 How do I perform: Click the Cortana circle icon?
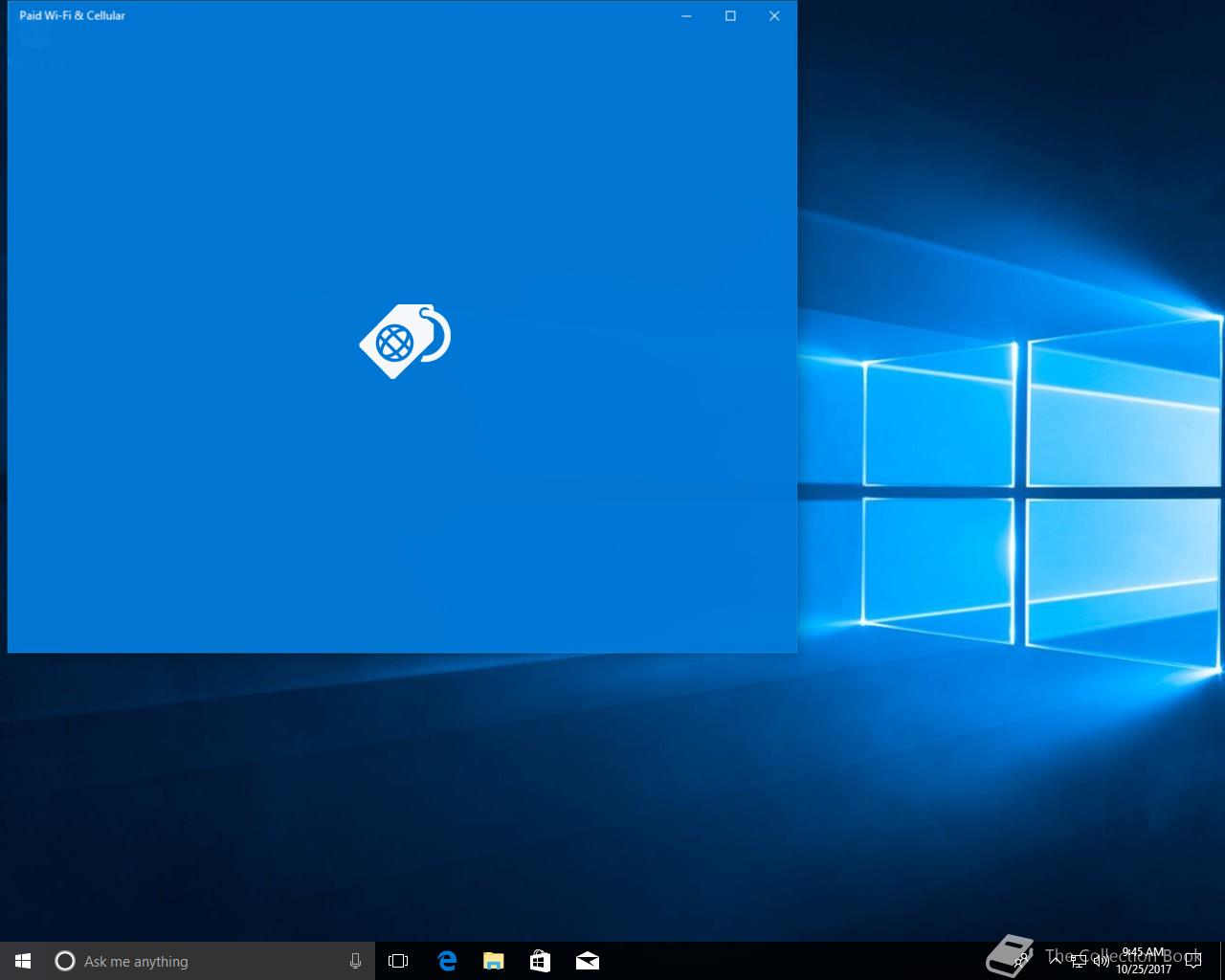tap(64, 961)
